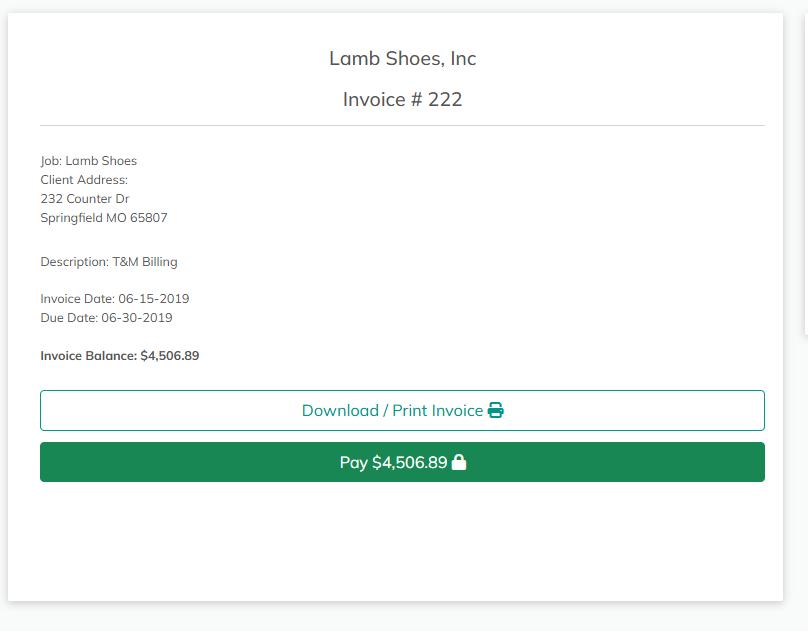The width and height of the screenshot is (808, 631).
Task: Click the lock icon on Pay button
Action: coord(459,463)
